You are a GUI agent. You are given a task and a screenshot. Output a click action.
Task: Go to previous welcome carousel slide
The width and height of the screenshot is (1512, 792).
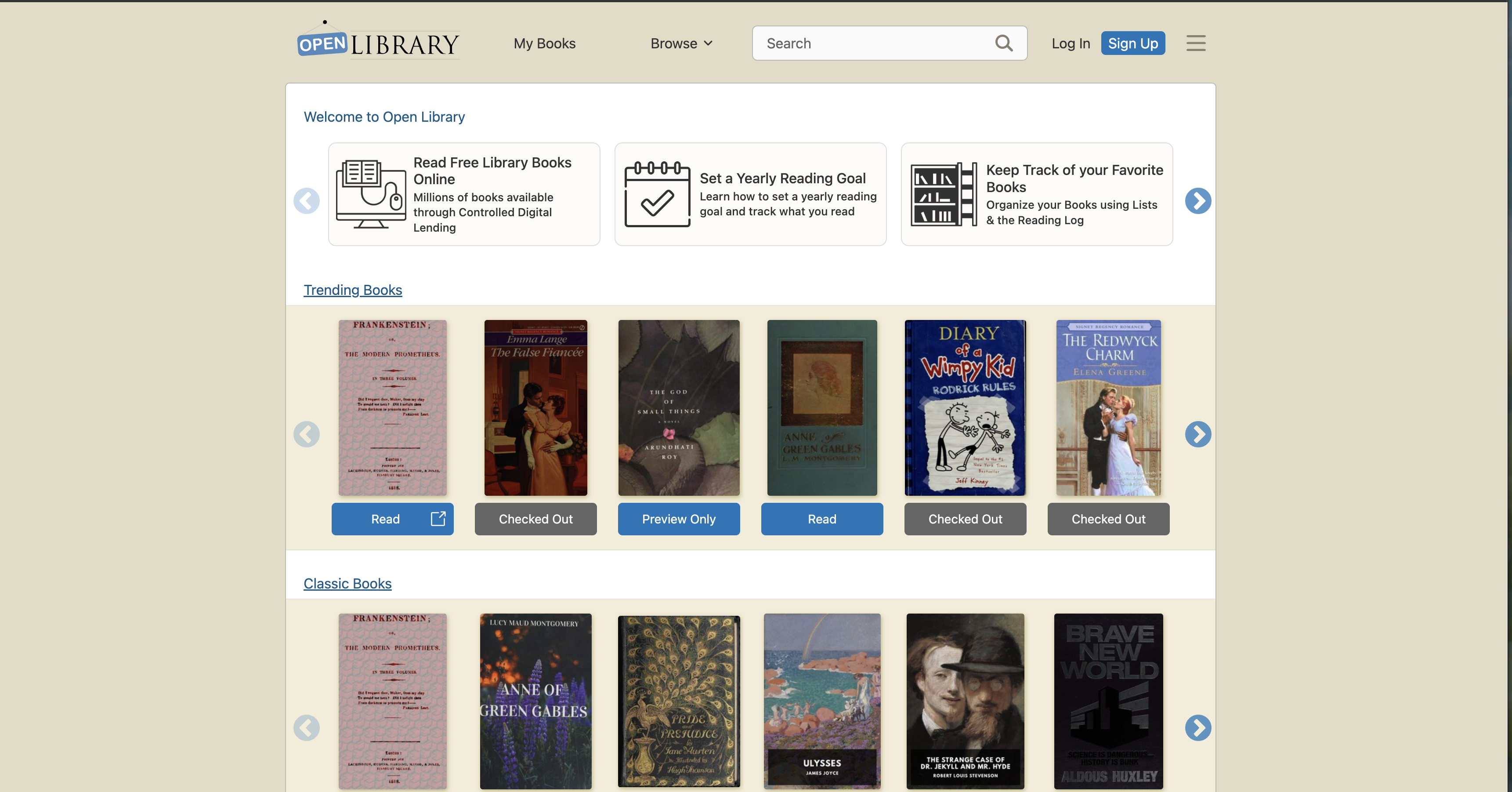click(306, 201)
